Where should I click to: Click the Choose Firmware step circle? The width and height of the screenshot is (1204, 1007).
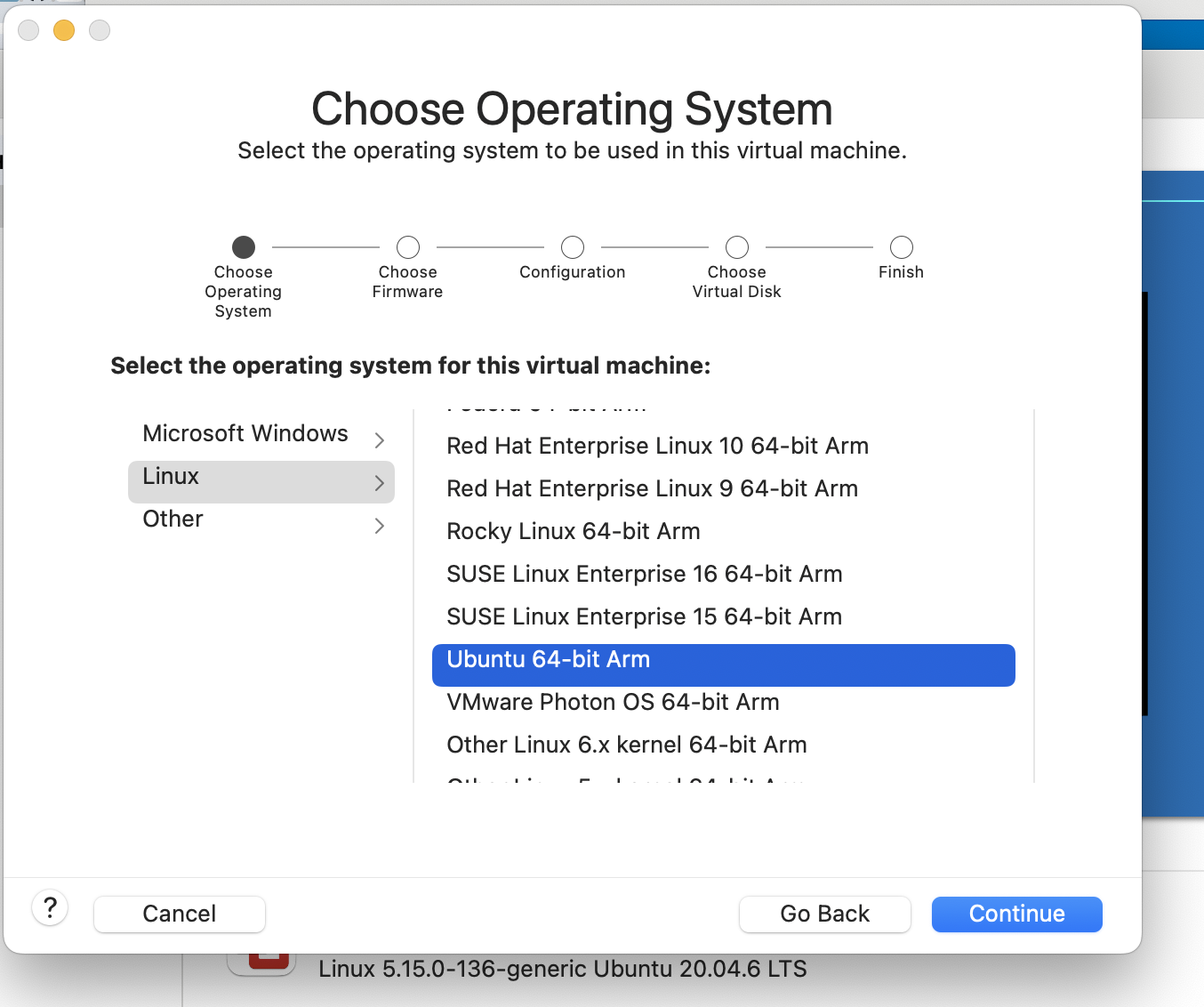tap(408, 247)
